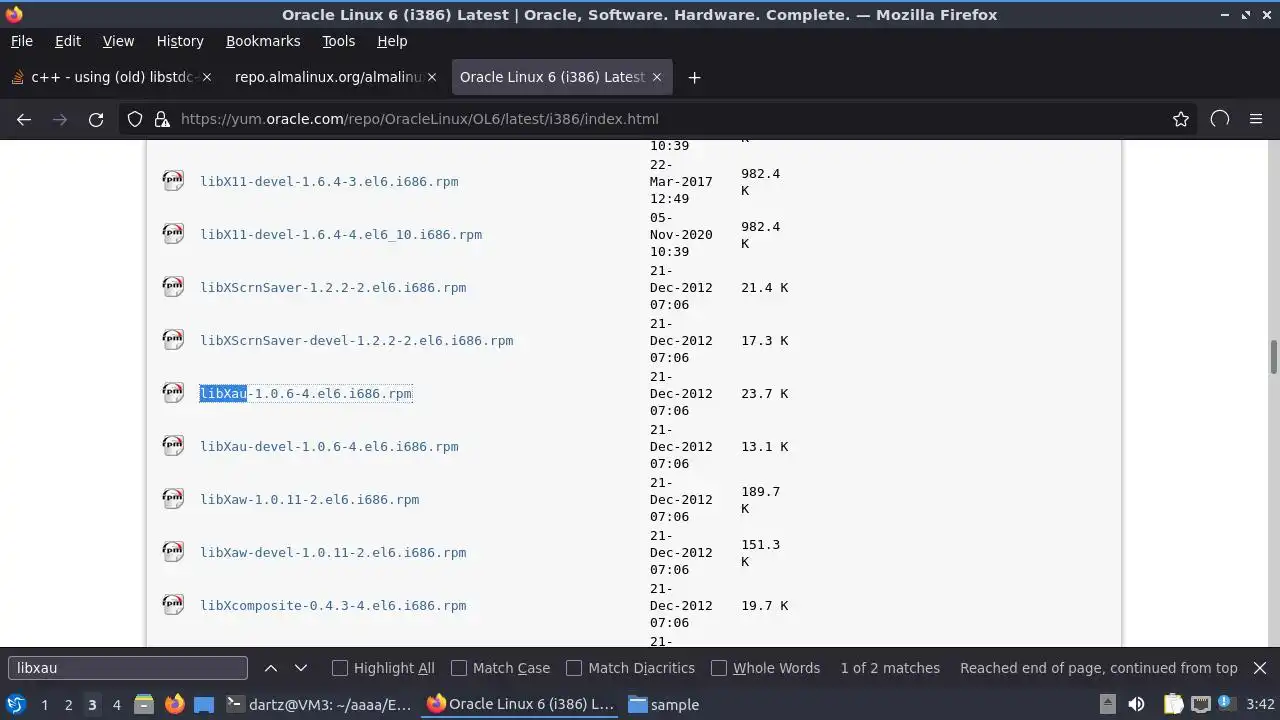Open the Help menu
The image size is (1280, 720).
pyautogui.click(x=392, y=41)
